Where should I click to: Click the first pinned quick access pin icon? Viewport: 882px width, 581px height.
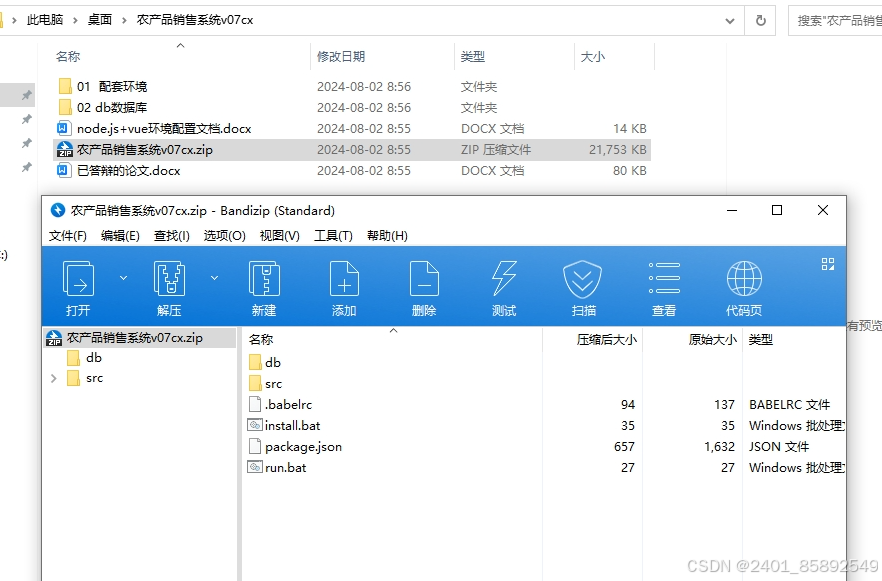coord(26,96)
